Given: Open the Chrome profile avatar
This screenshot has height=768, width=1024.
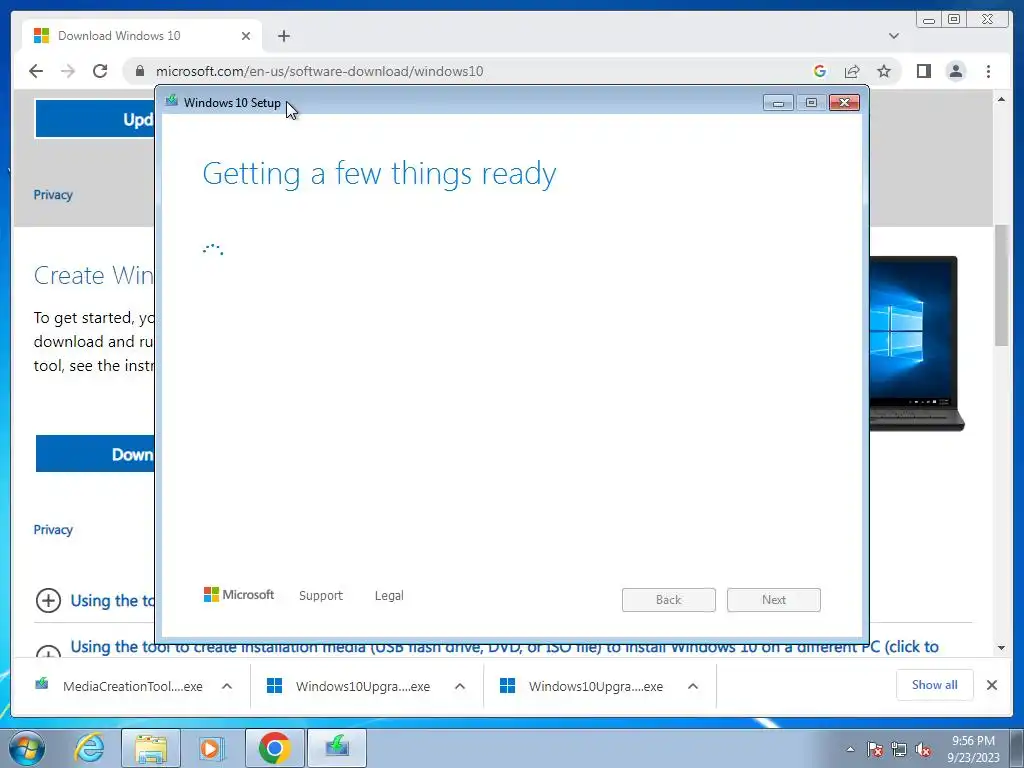Looking at the screenshot, I should [955, 71].
